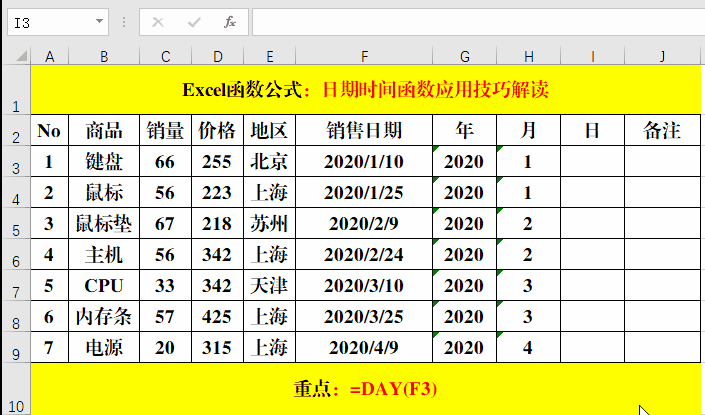Select column H header

click(x=529, y=57)
